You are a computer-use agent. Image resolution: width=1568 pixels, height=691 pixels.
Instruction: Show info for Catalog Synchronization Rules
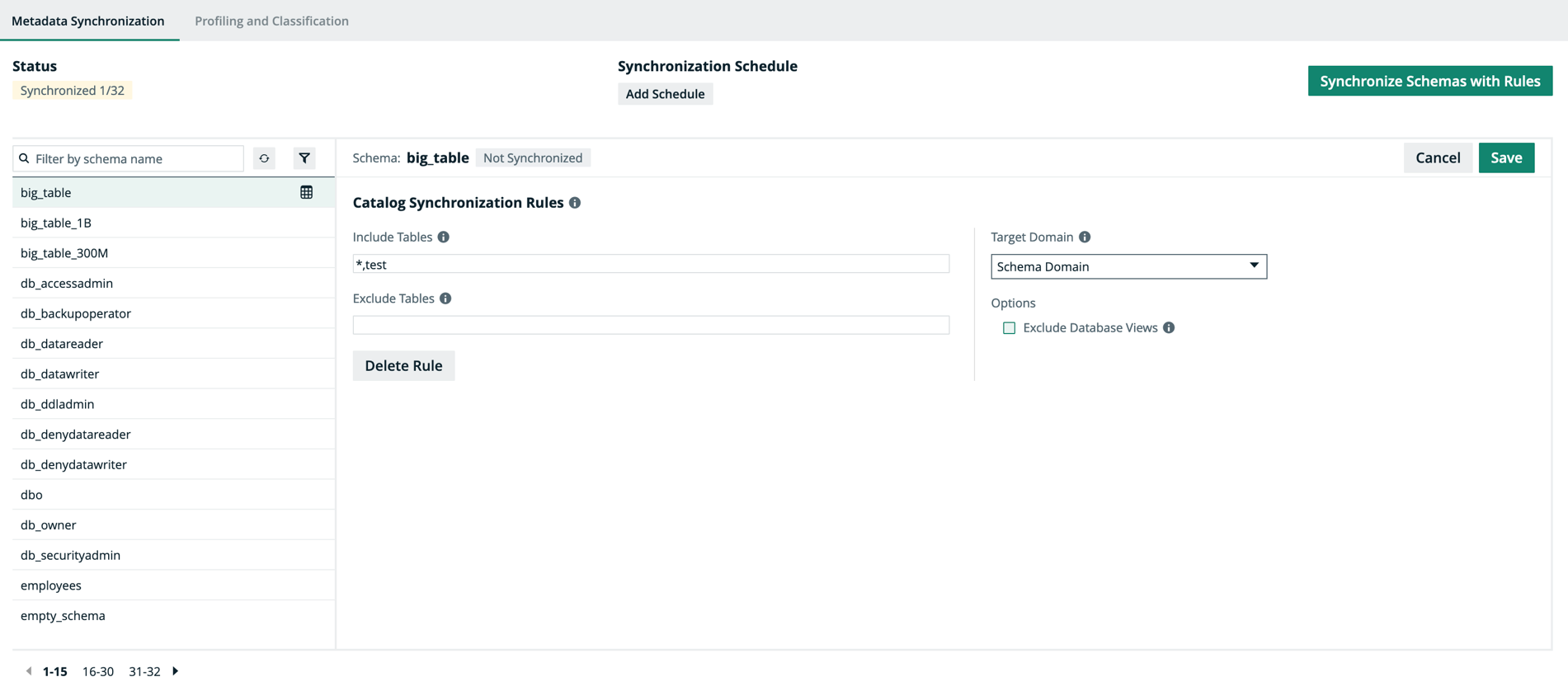[x=575, y=203]
